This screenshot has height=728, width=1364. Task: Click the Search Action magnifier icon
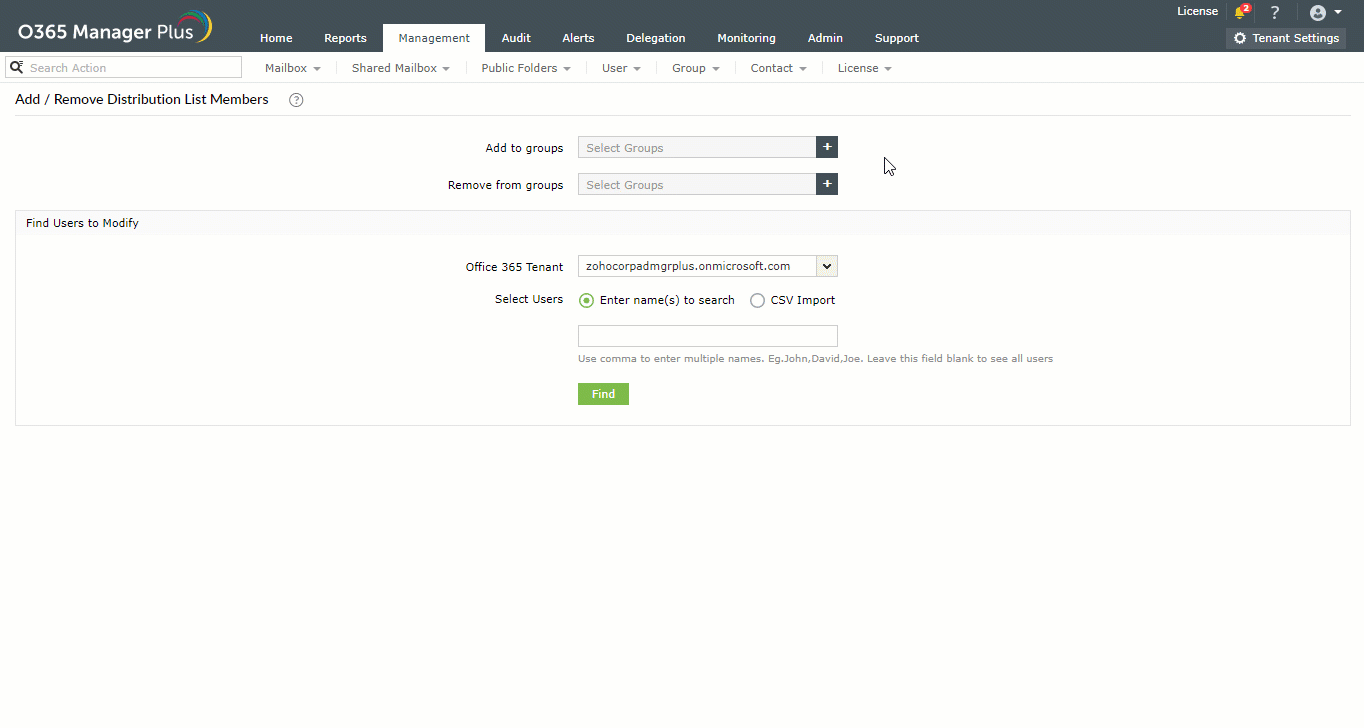[16, 66]
